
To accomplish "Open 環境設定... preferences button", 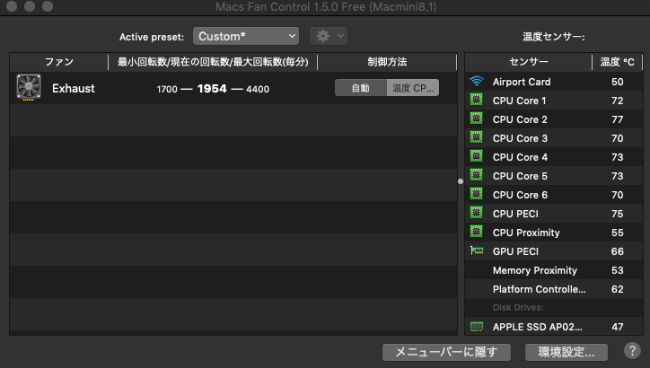I will [x=566, y=352].
